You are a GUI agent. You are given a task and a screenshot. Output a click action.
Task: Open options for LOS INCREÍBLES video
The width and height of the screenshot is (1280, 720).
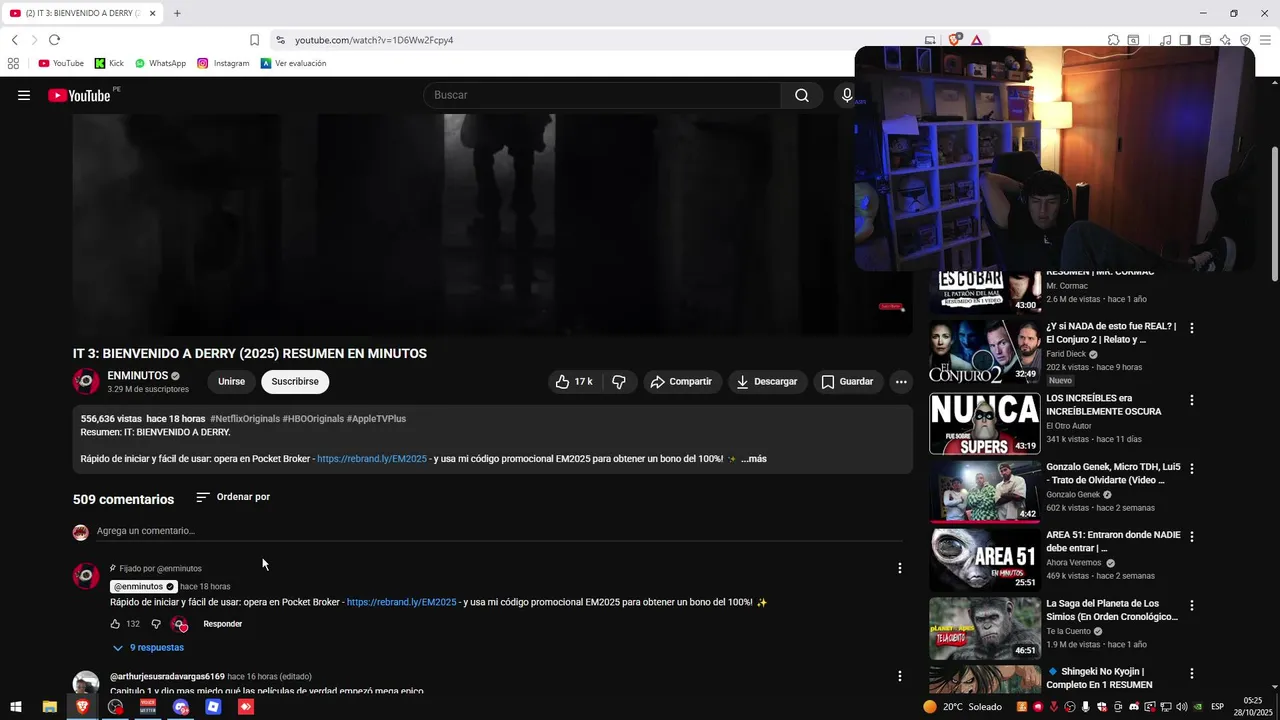[1191, 400]
